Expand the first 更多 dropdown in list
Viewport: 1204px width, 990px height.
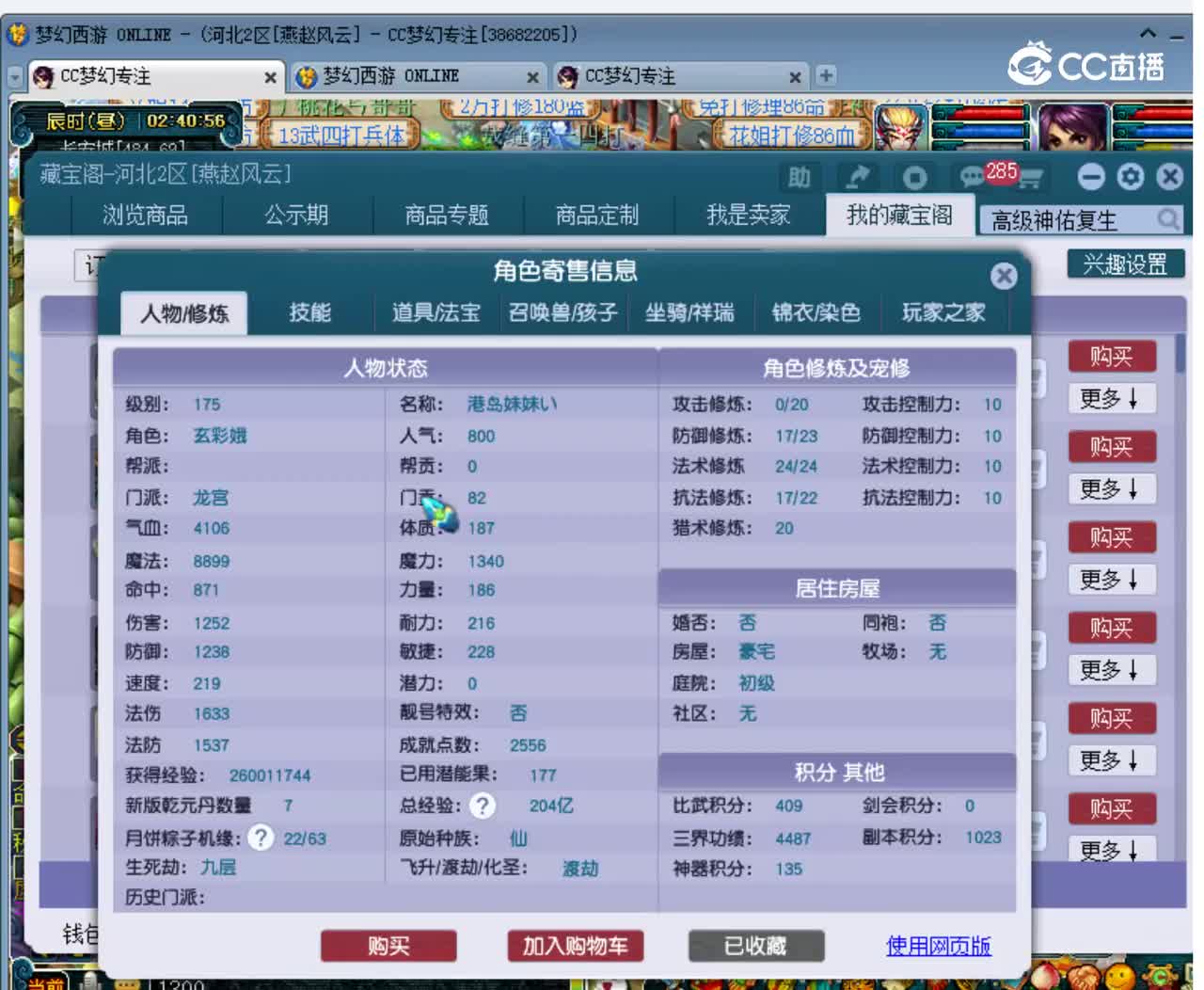[1112, 399]
